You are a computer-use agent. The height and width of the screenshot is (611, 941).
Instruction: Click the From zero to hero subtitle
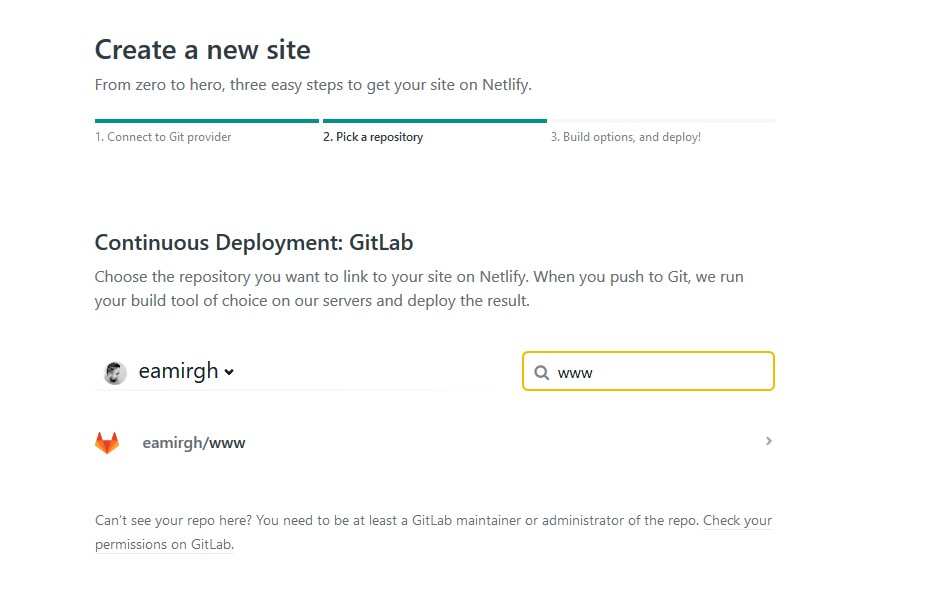(313, 85)
